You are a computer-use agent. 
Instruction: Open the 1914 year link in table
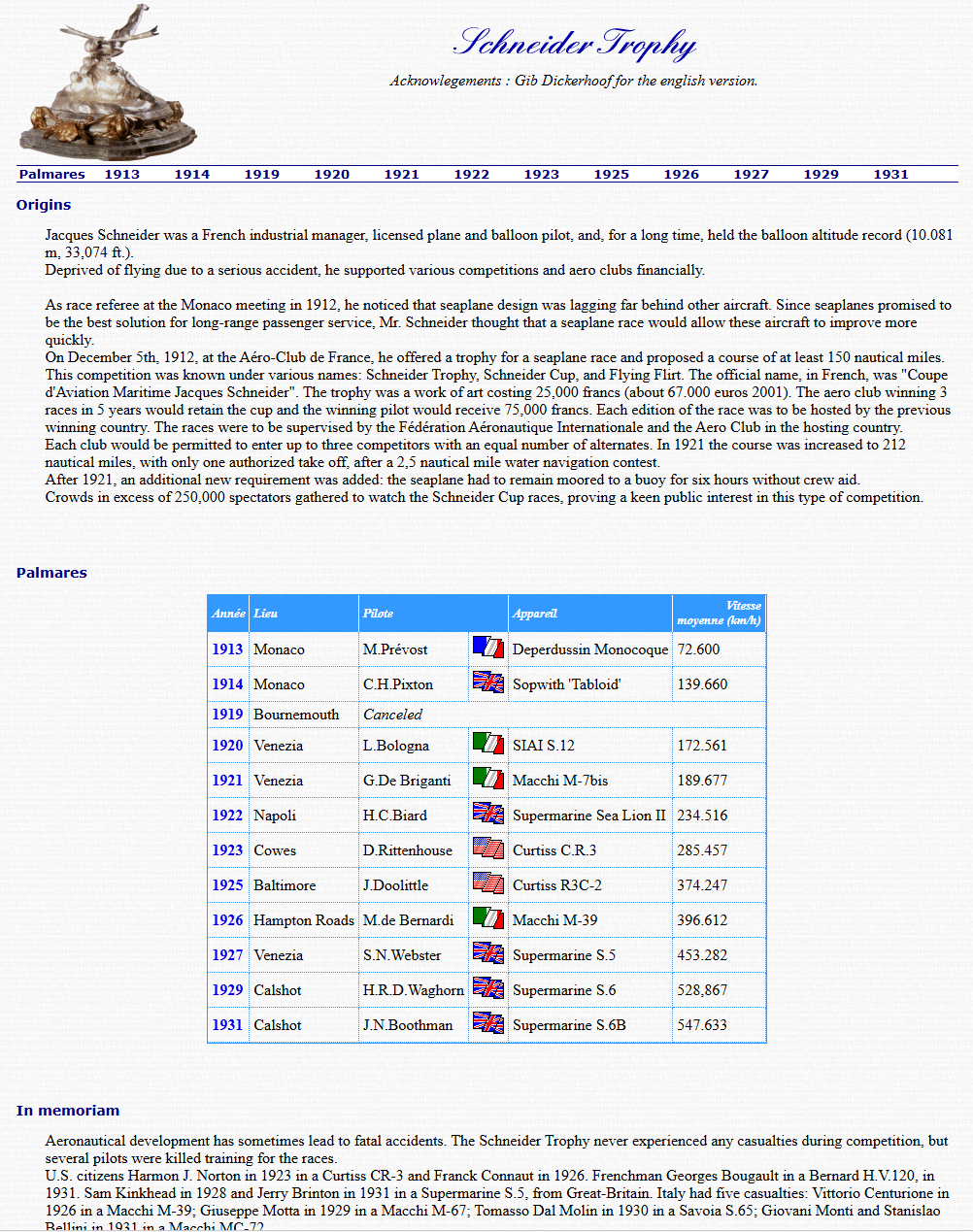(x=228, y=684)
